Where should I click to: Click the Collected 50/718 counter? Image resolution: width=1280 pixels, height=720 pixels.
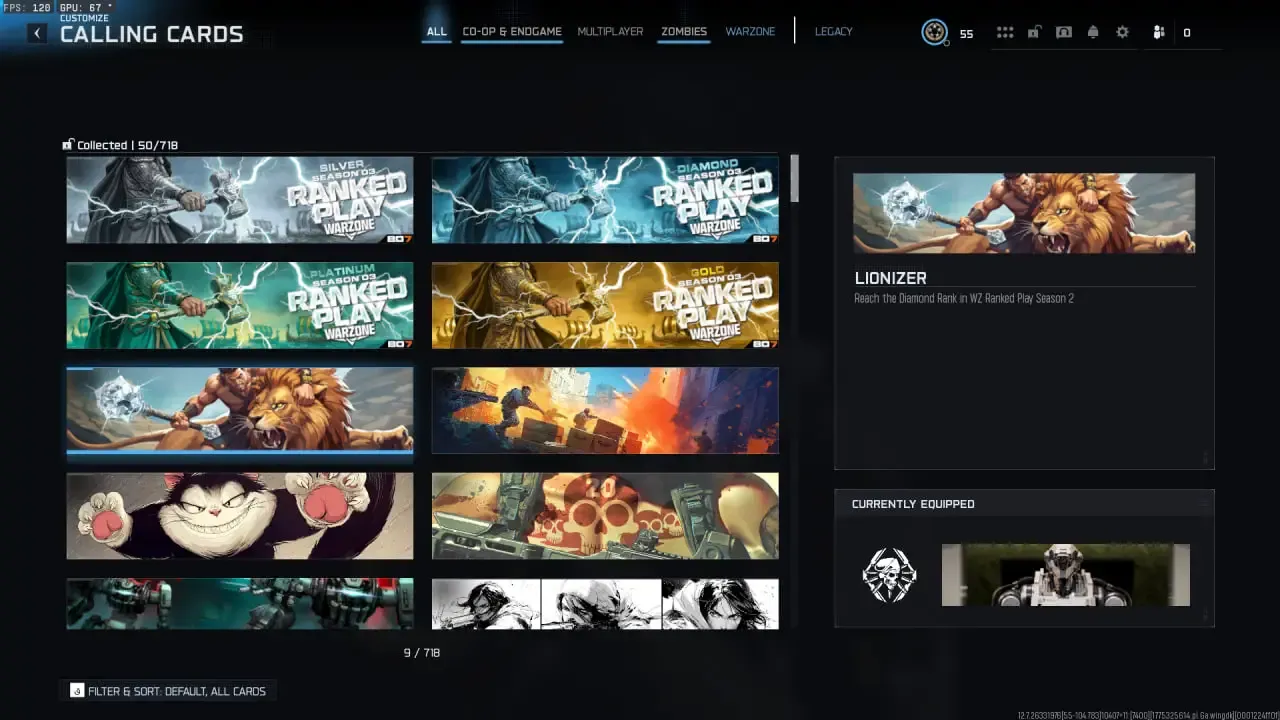click(128, 145)
